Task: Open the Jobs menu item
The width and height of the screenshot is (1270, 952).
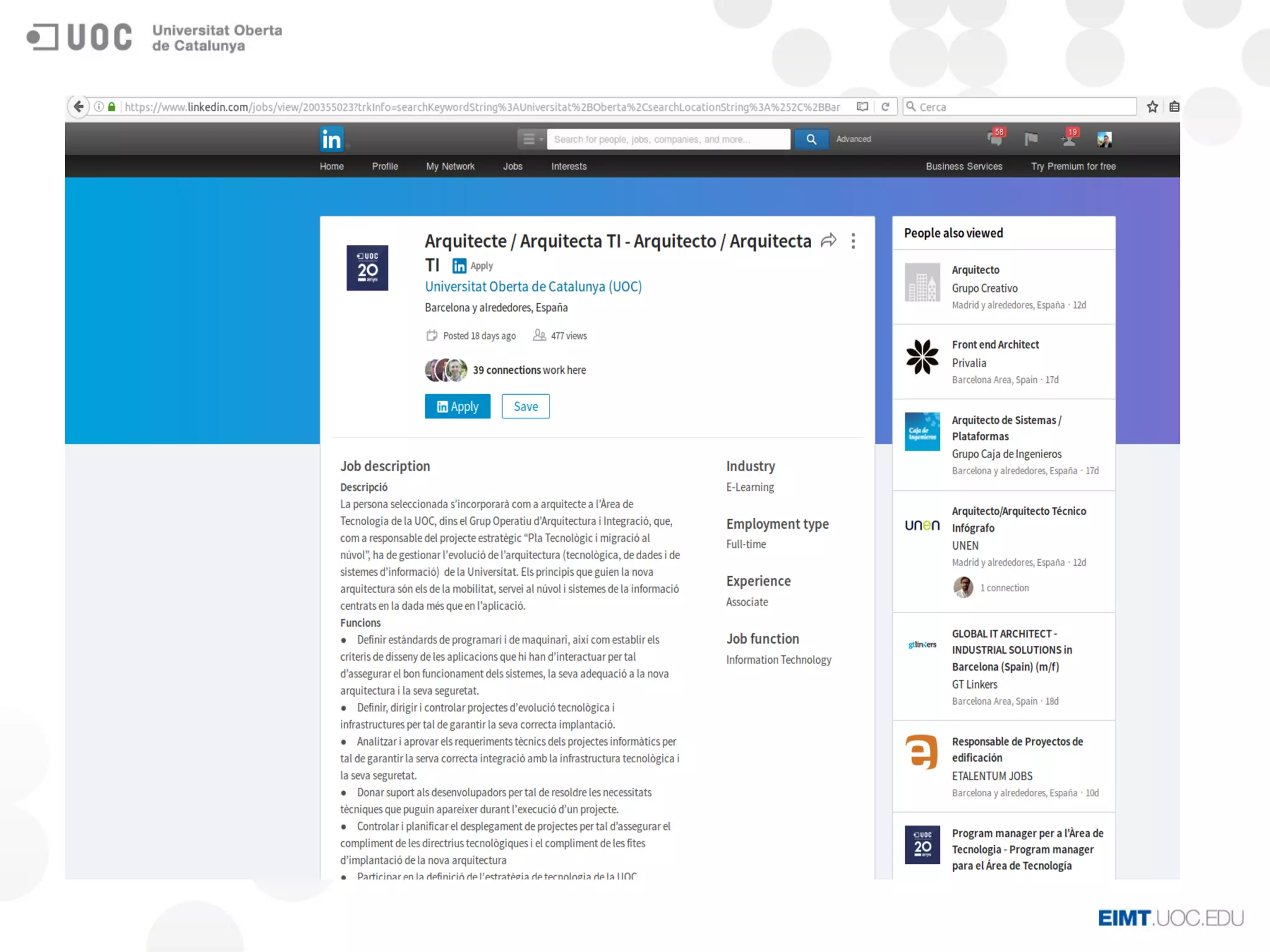Action: (512, 166)
